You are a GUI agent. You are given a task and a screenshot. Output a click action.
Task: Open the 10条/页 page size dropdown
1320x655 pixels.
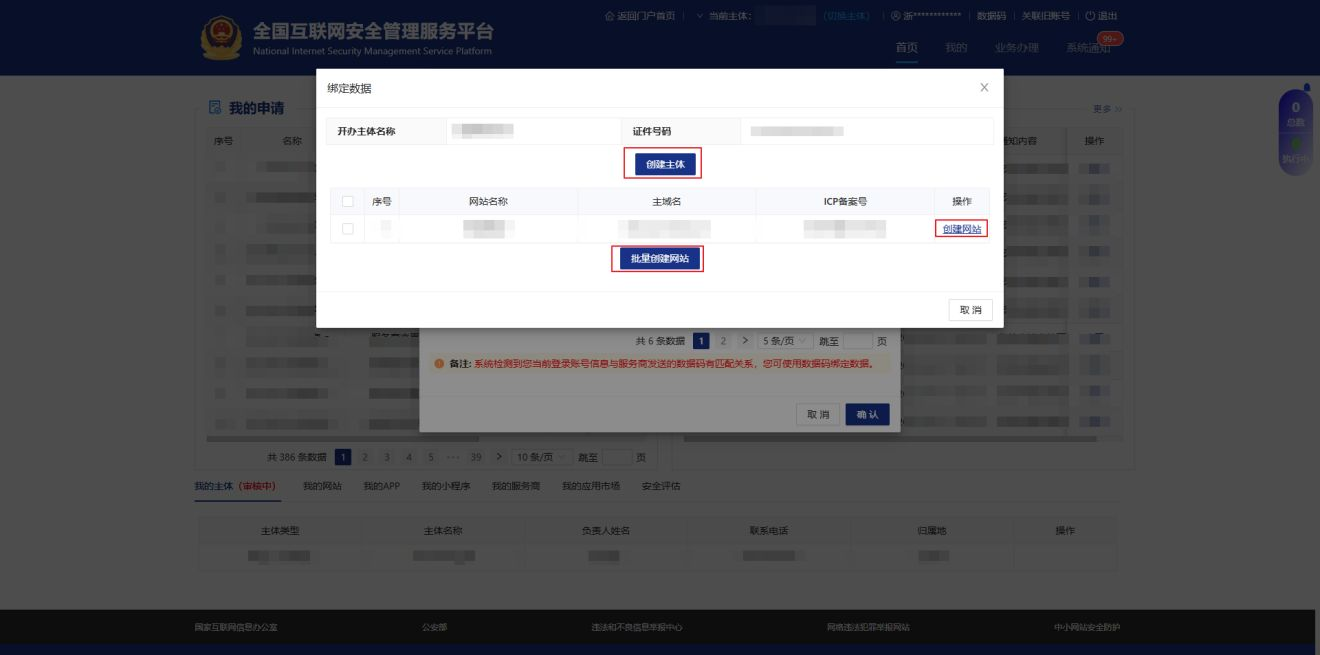540,457
